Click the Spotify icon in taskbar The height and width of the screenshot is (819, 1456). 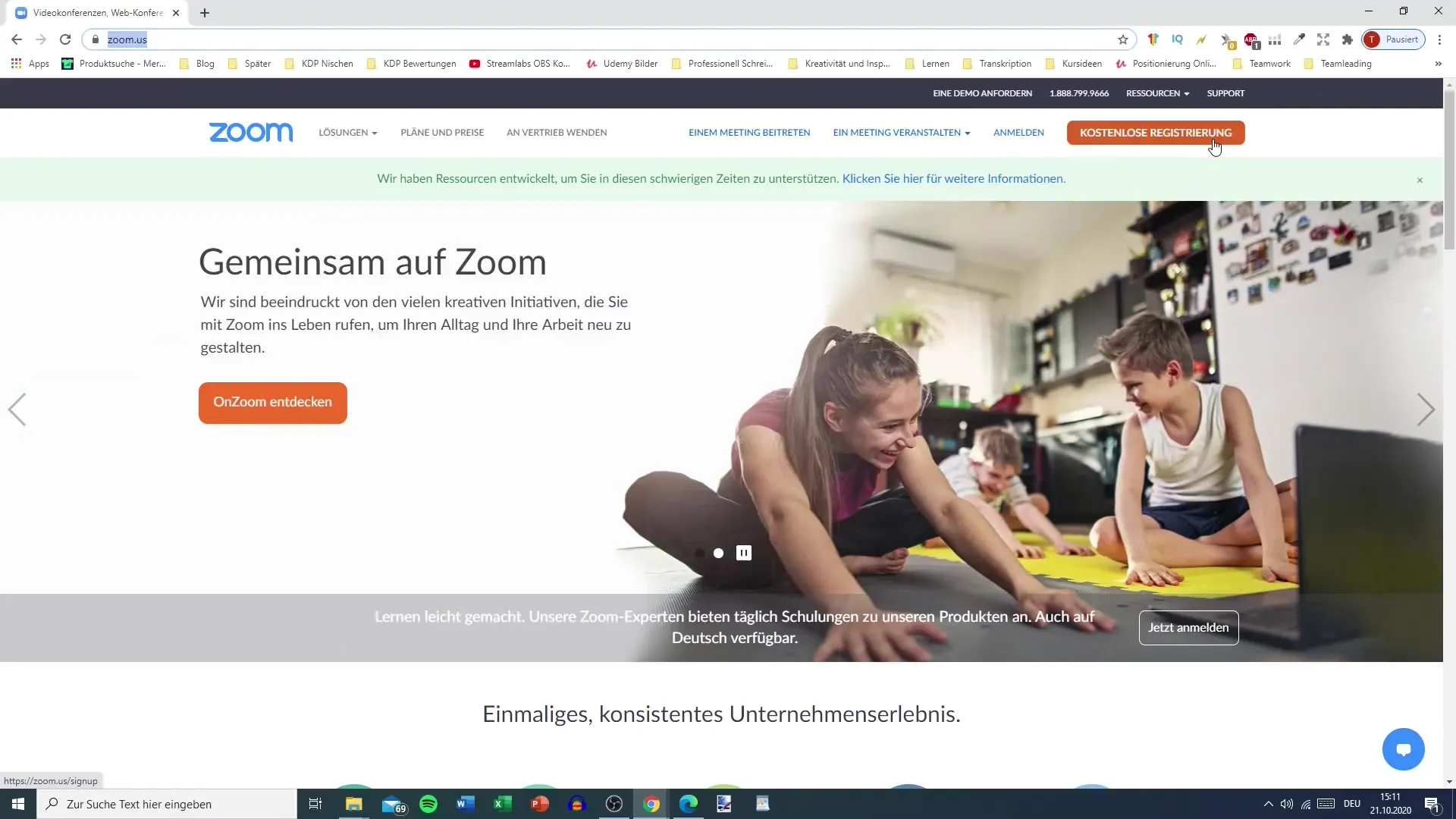(429, 804)
